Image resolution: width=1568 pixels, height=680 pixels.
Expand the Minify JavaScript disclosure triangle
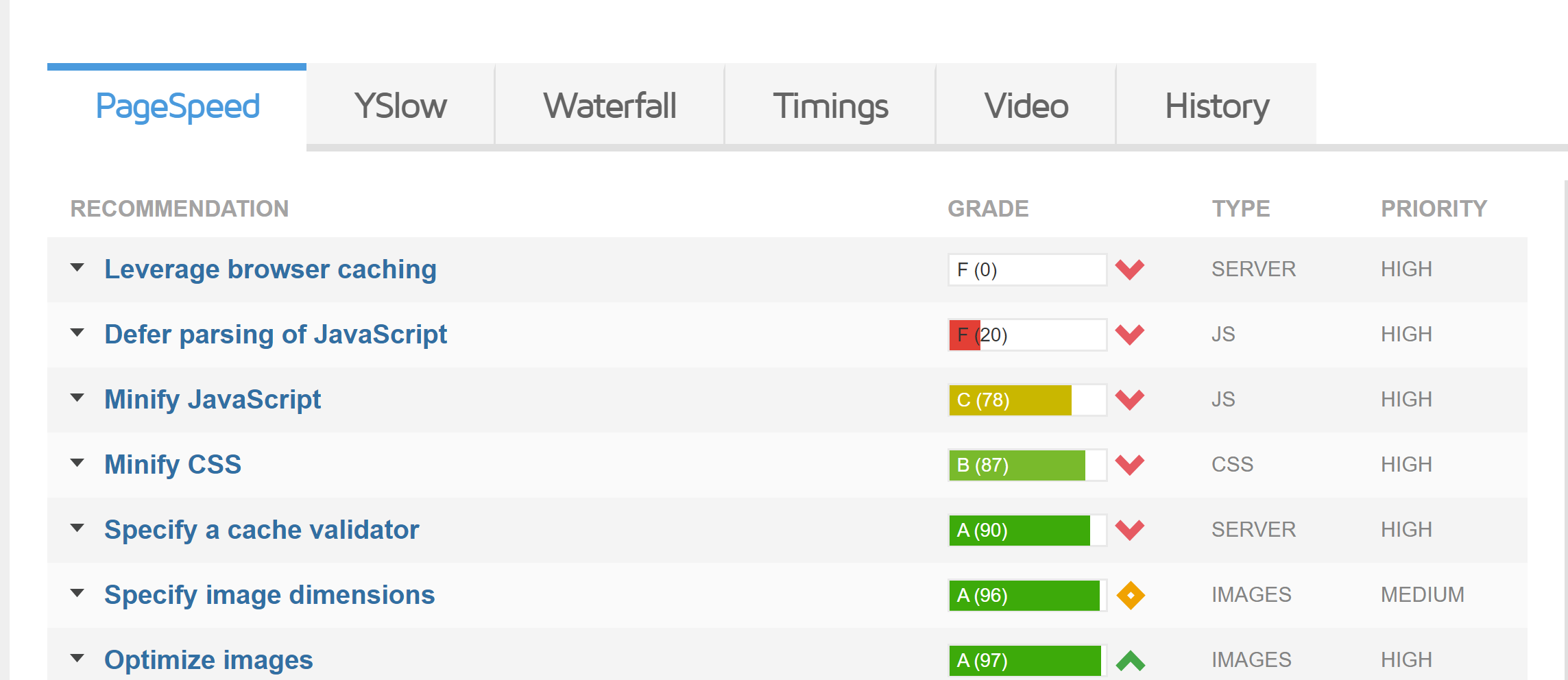pos(77,398)
